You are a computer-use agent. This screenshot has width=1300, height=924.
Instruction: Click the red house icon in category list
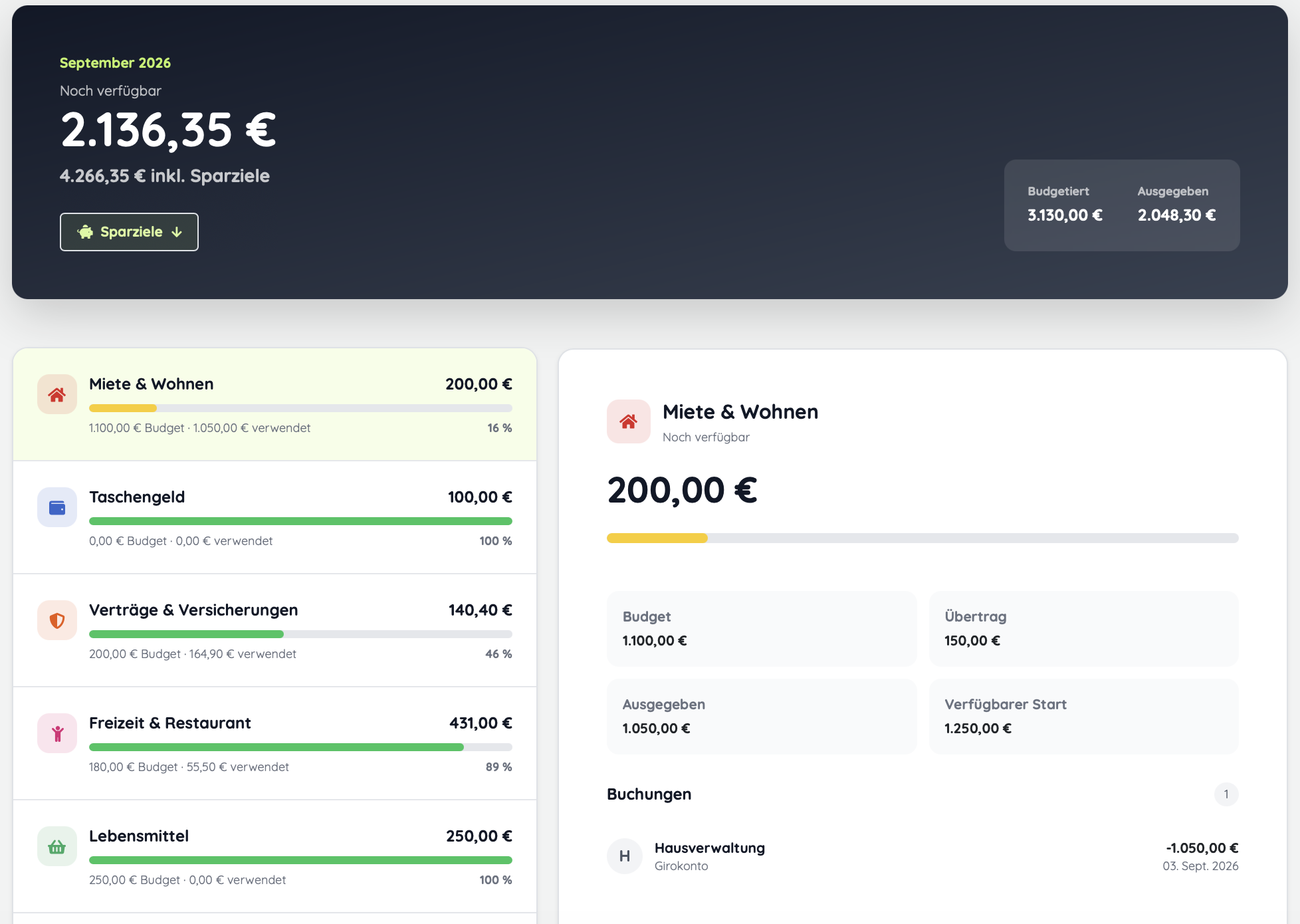click(x=57, y=394)
